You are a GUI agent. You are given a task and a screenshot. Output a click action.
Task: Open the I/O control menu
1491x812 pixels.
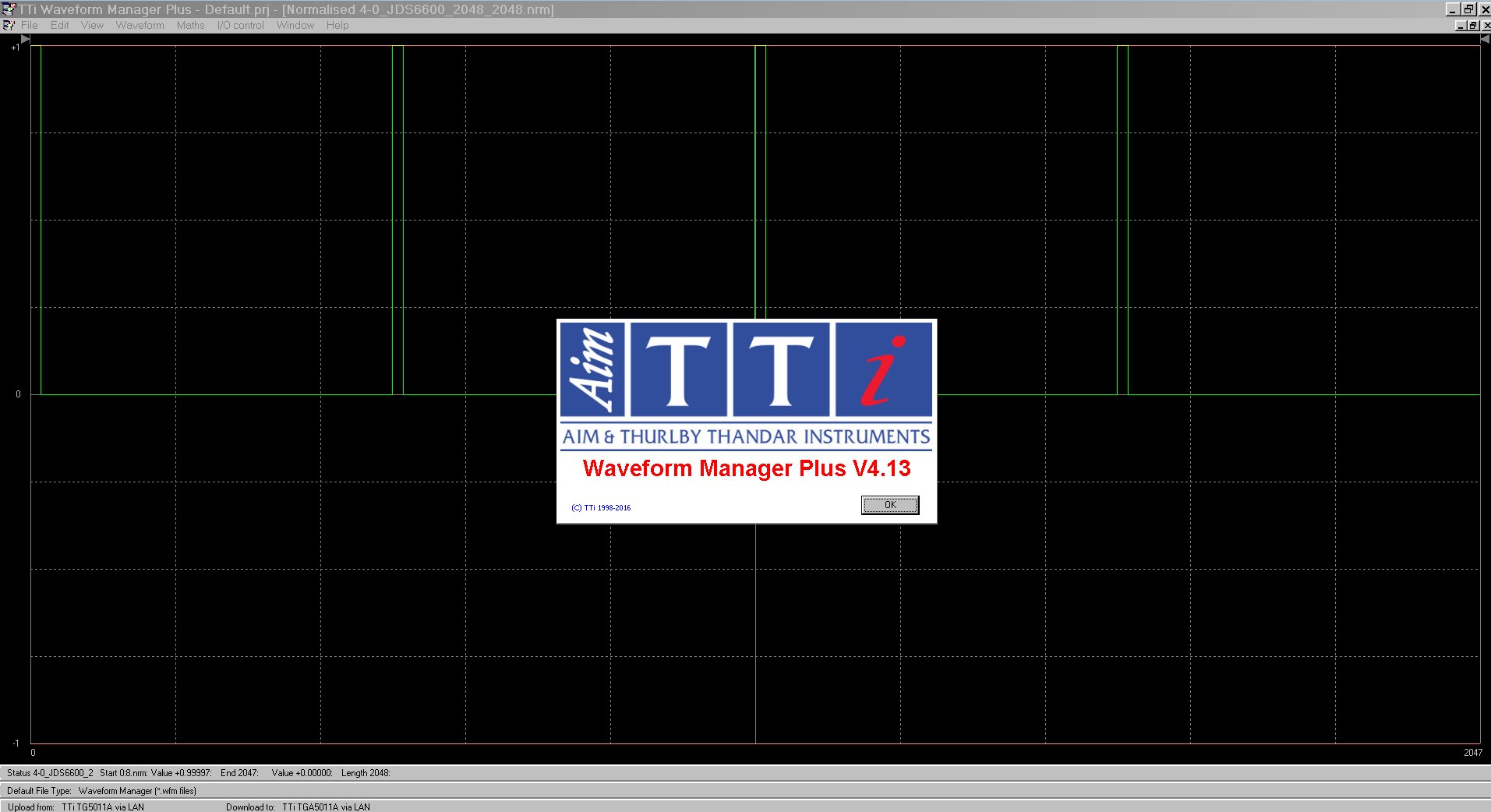tap(240, 25)
